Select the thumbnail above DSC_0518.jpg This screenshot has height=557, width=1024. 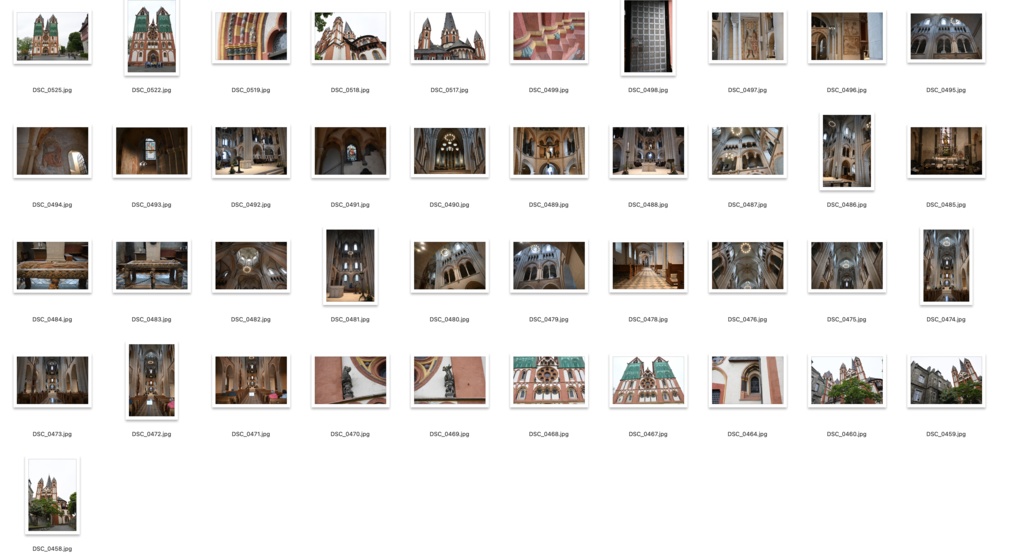[350, 37]
